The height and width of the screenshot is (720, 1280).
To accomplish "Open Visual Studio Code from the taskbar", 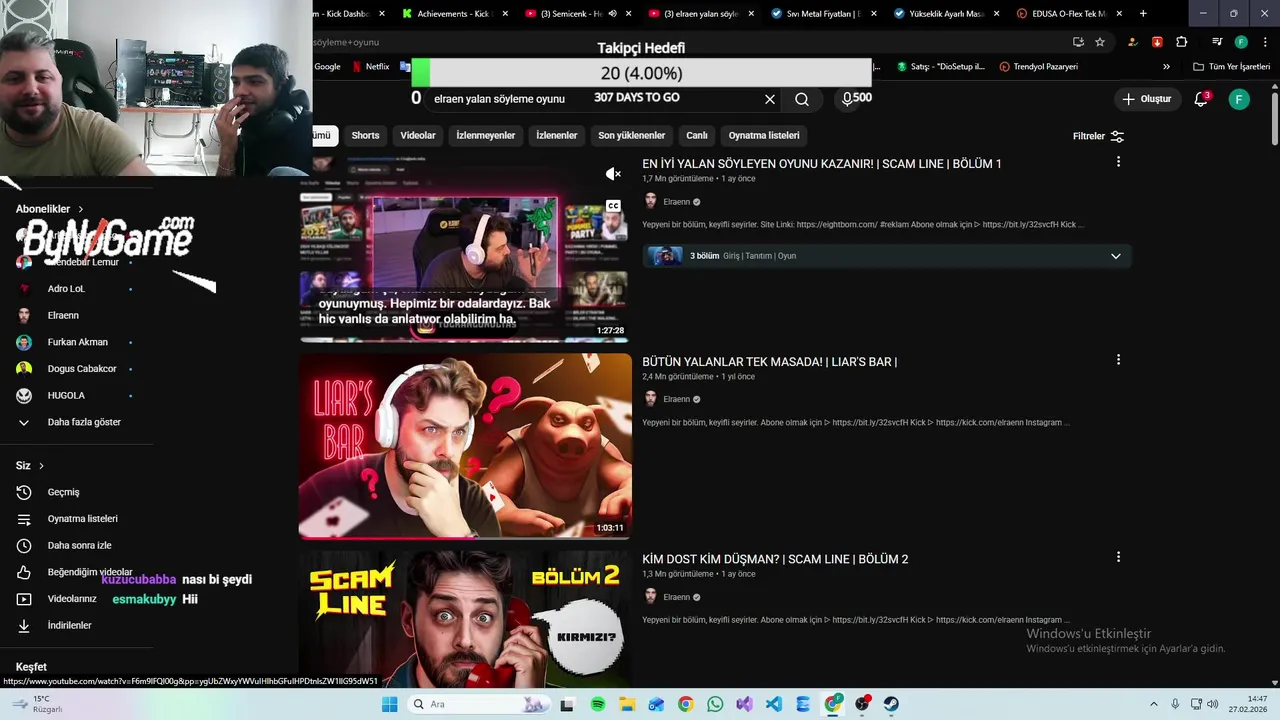I will [x=773, y=704].
